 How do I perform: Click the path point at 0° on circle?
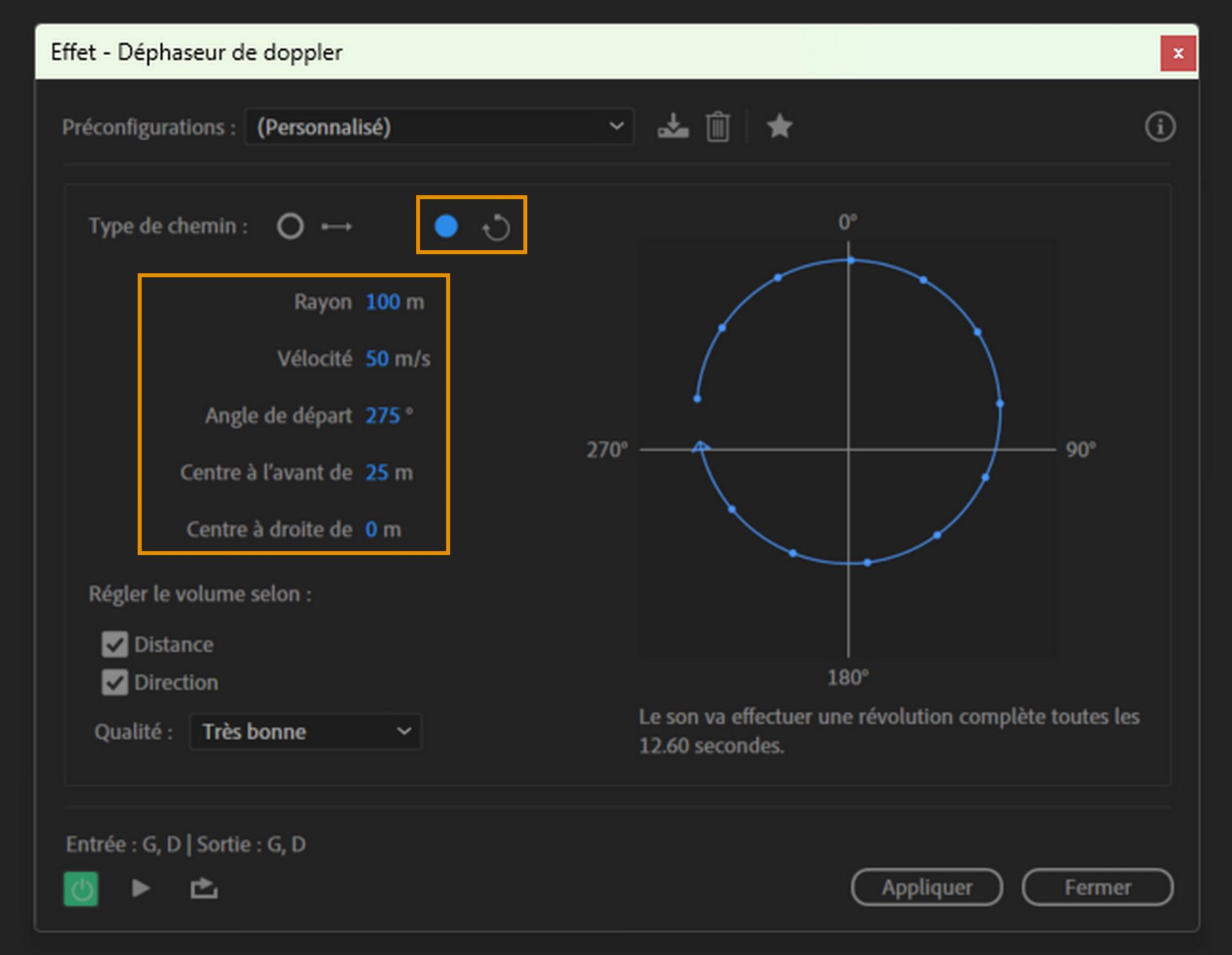point(851,260)
